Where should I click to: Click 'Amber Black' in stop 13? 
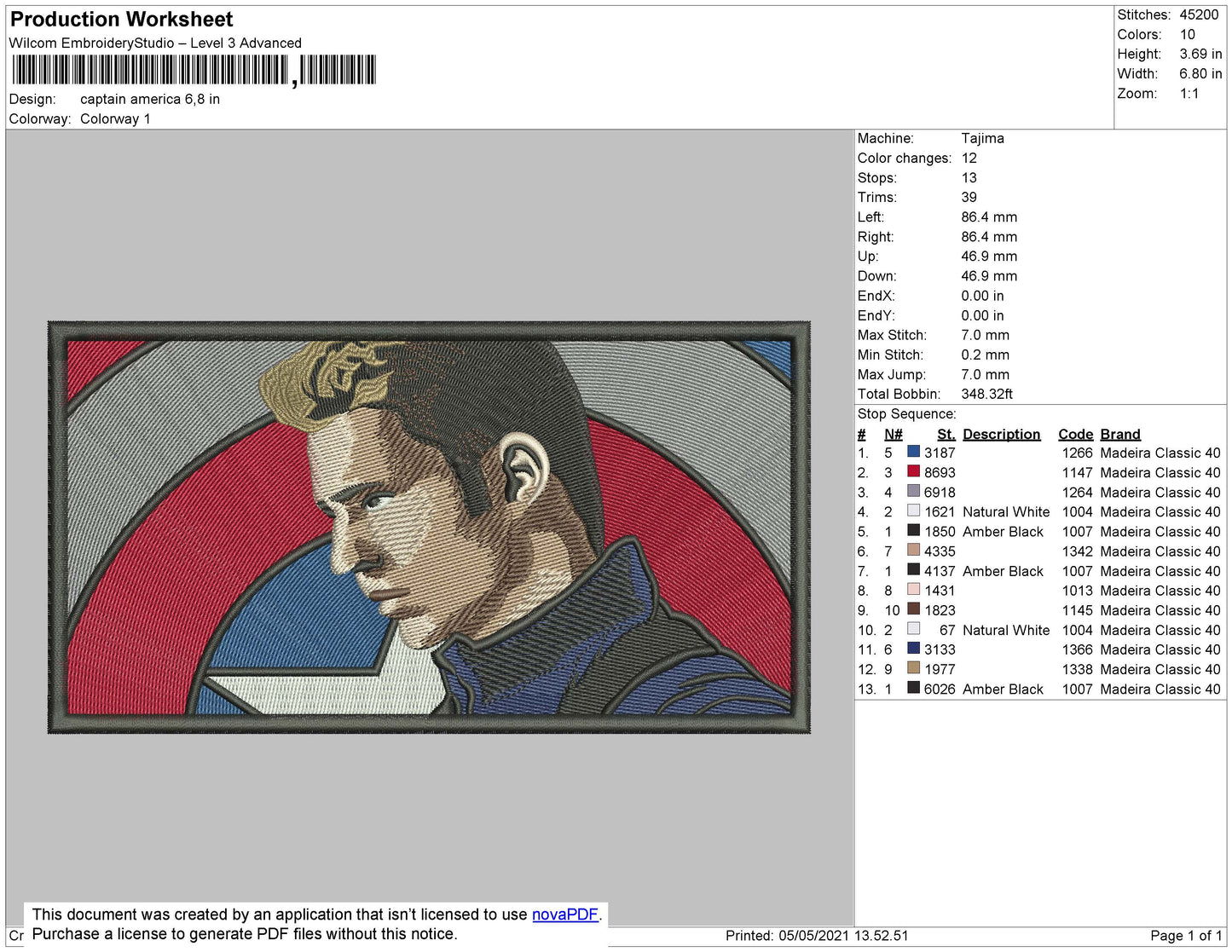1003,689
